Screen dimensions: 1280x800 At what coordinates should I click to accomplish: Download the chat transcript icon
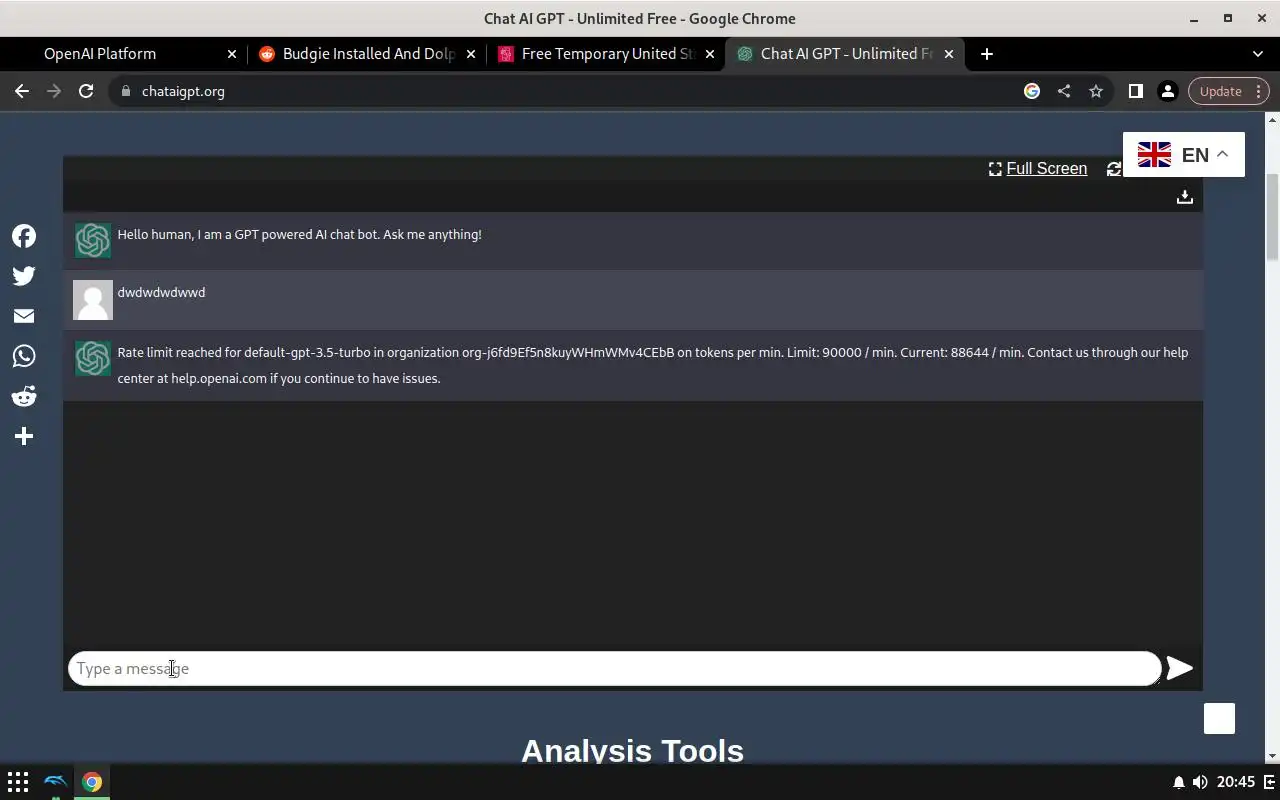coord(1185,197)
